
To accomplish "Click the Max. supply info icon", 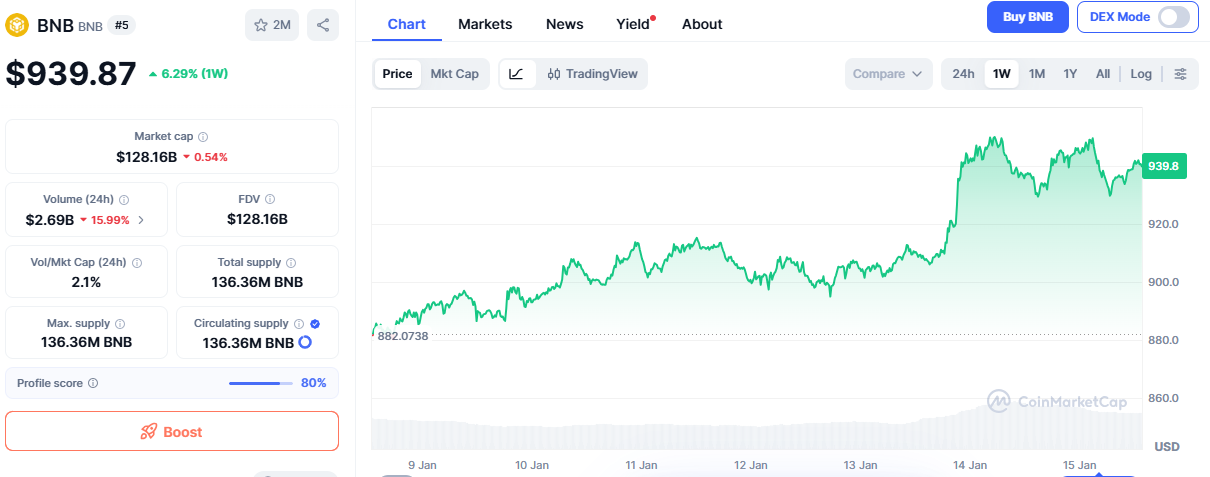I will point(120,325).
